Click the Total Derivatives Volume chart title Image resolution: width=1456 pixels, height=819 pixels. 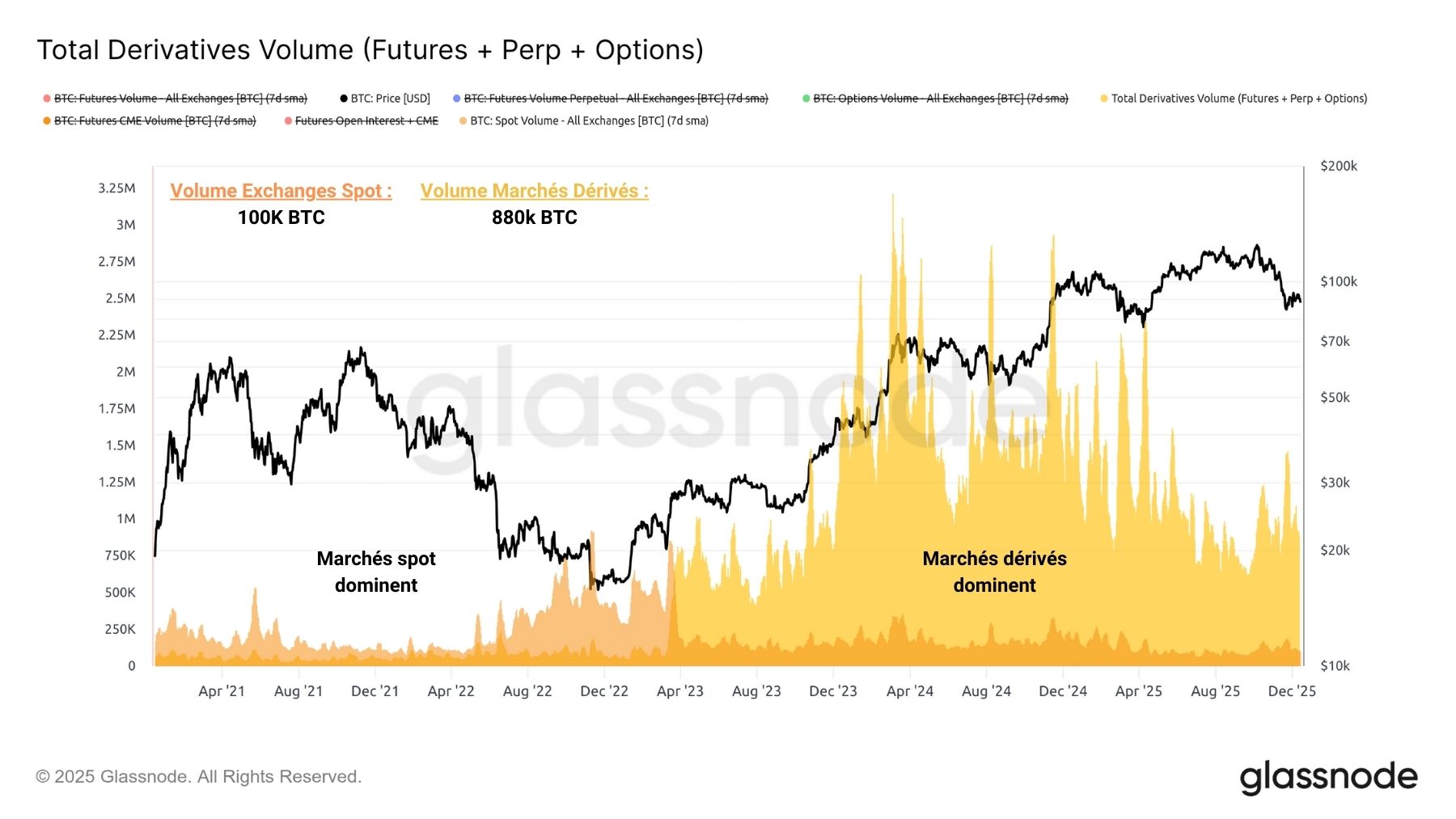pyautogui.click(x=370, y=50)
